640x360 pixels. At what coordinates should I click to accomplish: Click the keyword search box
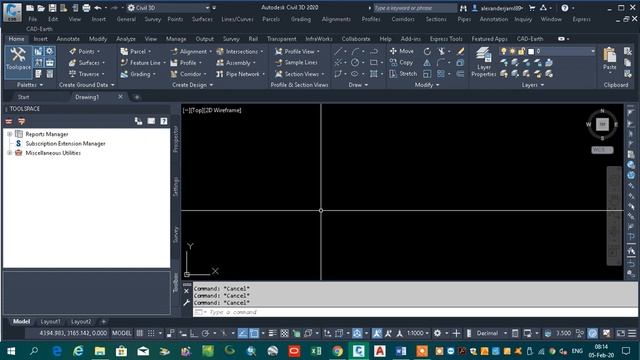[415, 8]
